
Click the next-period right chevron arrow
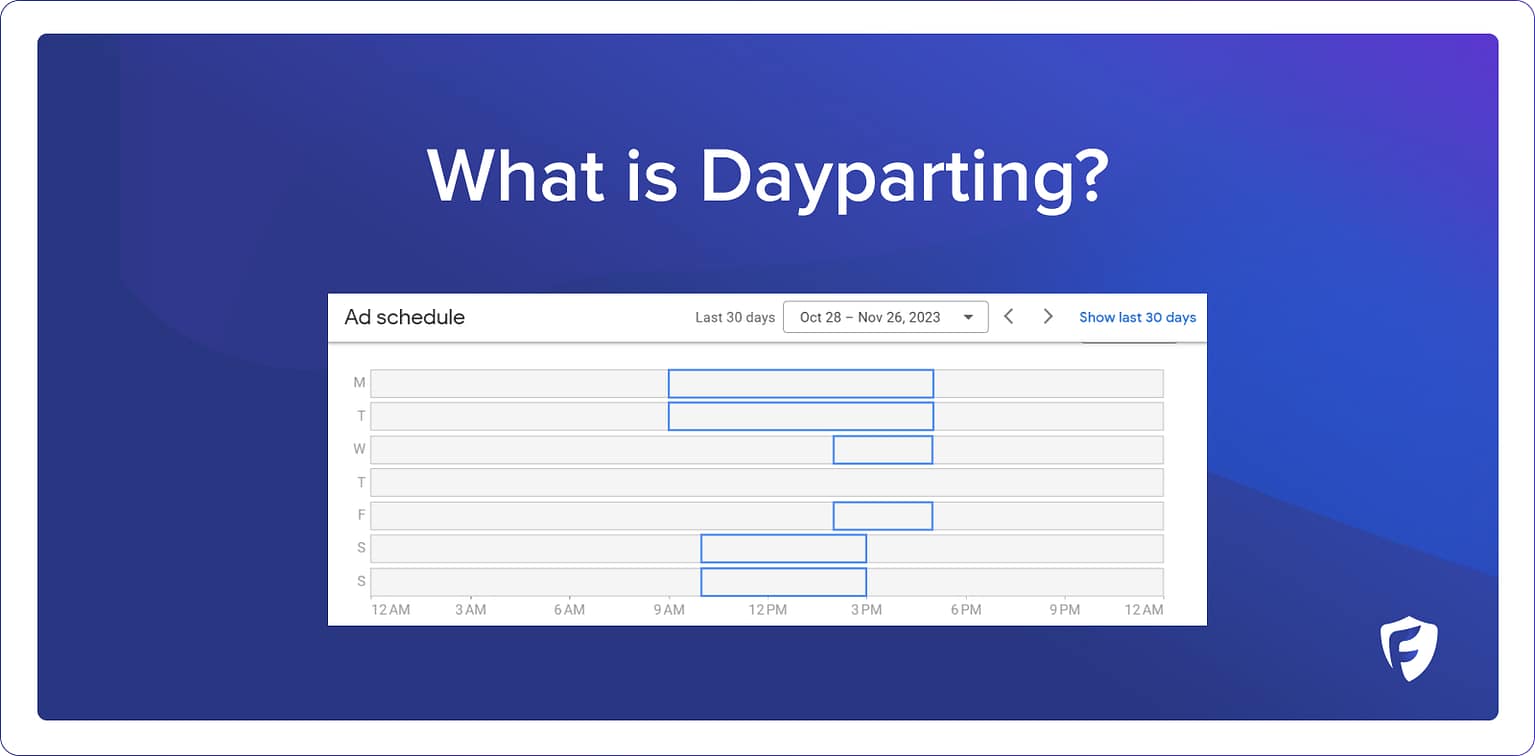[1046, 316]
